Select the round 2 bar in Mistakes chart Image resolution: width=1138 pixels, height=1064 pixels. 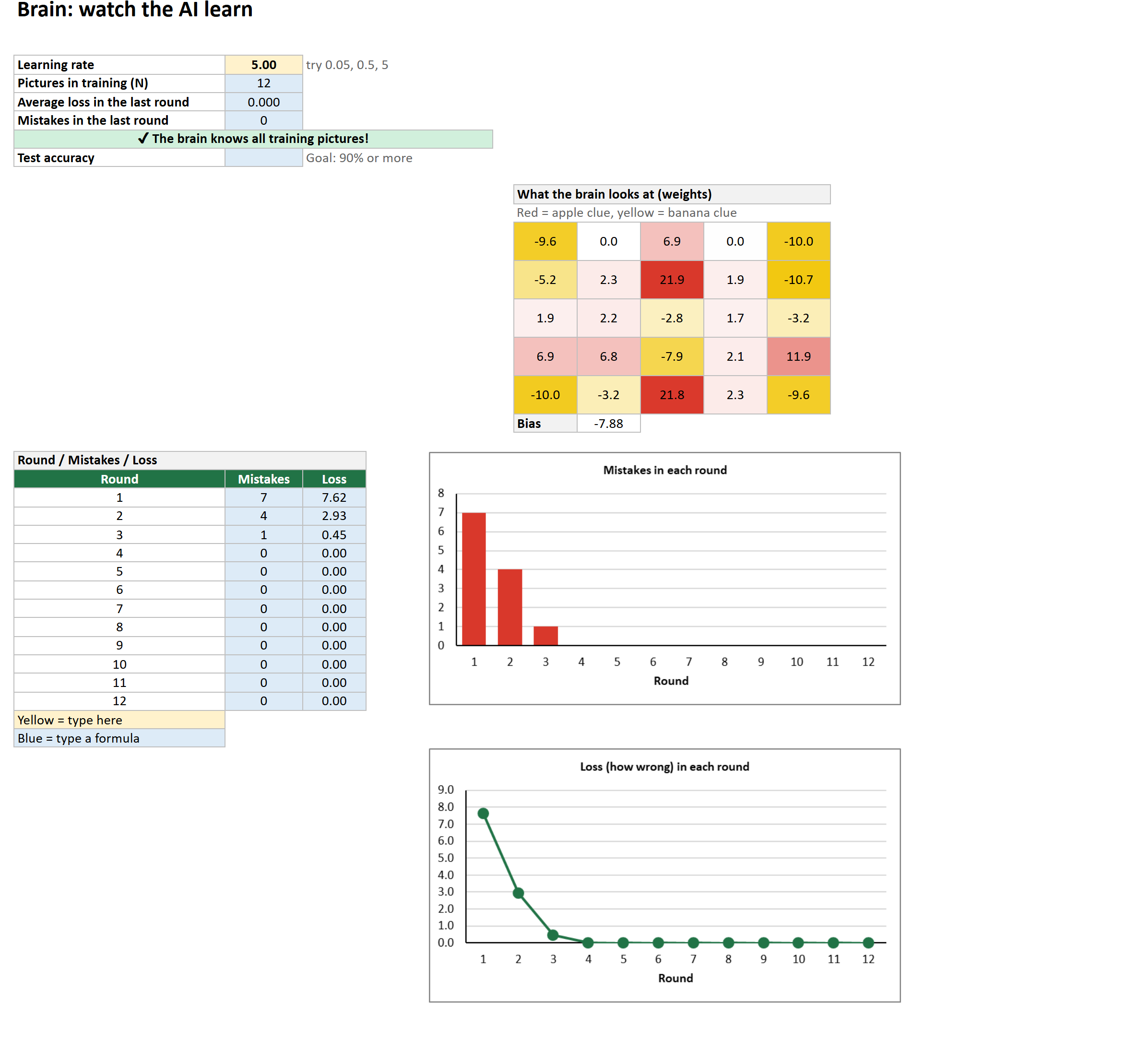[x=510, y=607]
